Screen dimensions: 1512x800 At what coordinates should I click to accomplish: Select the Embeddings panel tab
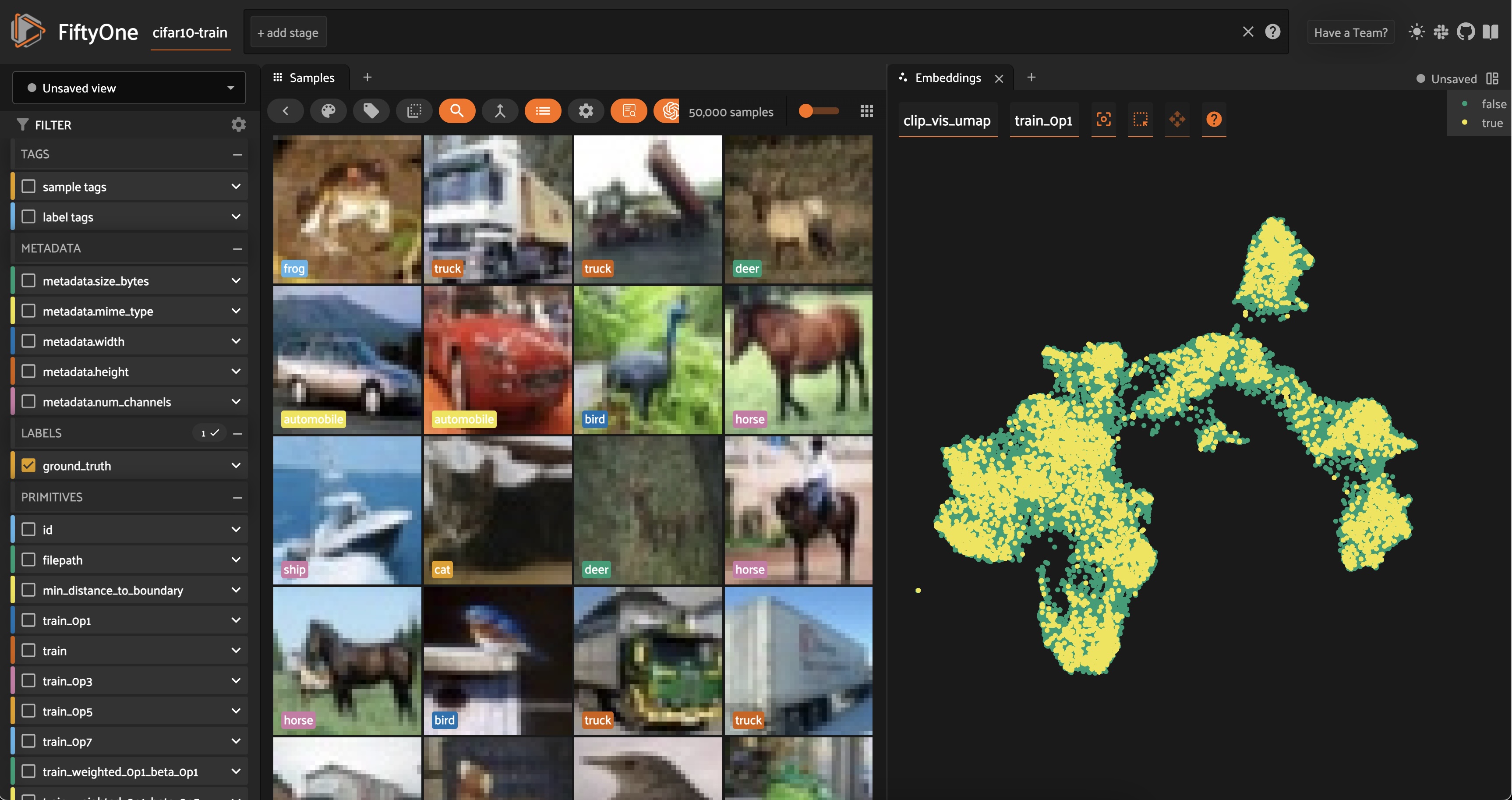click(947, 78)
